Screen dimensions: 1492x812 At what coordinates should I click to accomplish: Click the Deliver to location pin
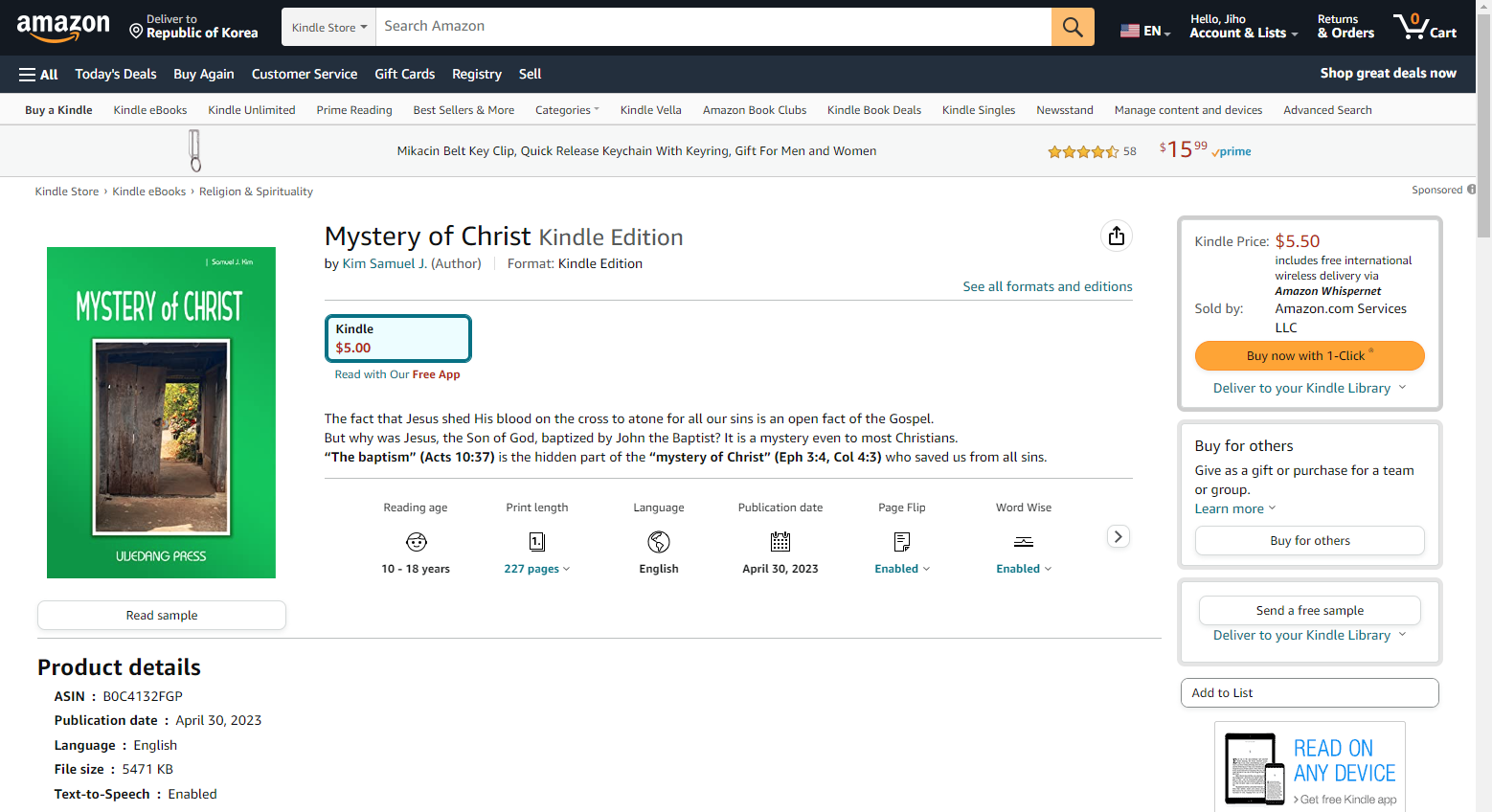tap(136, 31)
